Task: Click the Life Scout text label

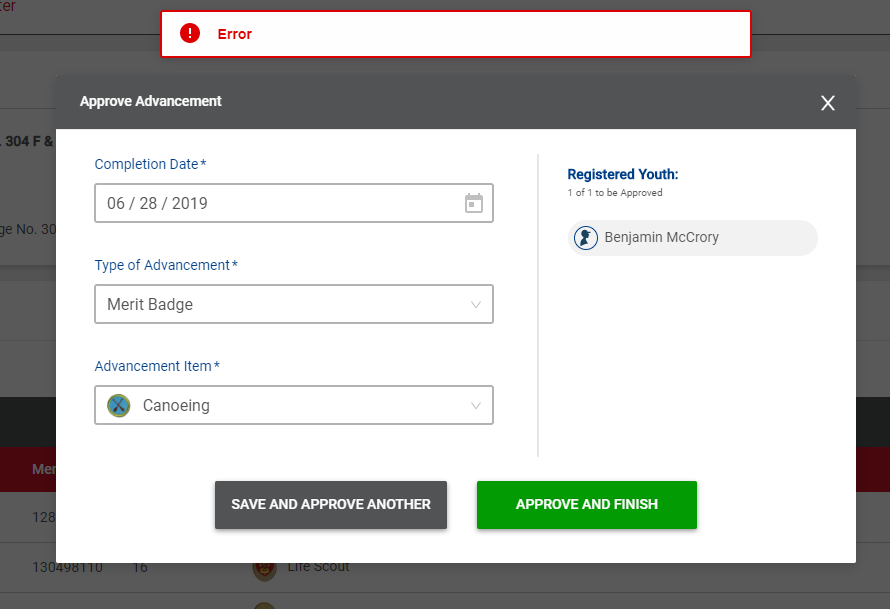Action: click(317, 567)
